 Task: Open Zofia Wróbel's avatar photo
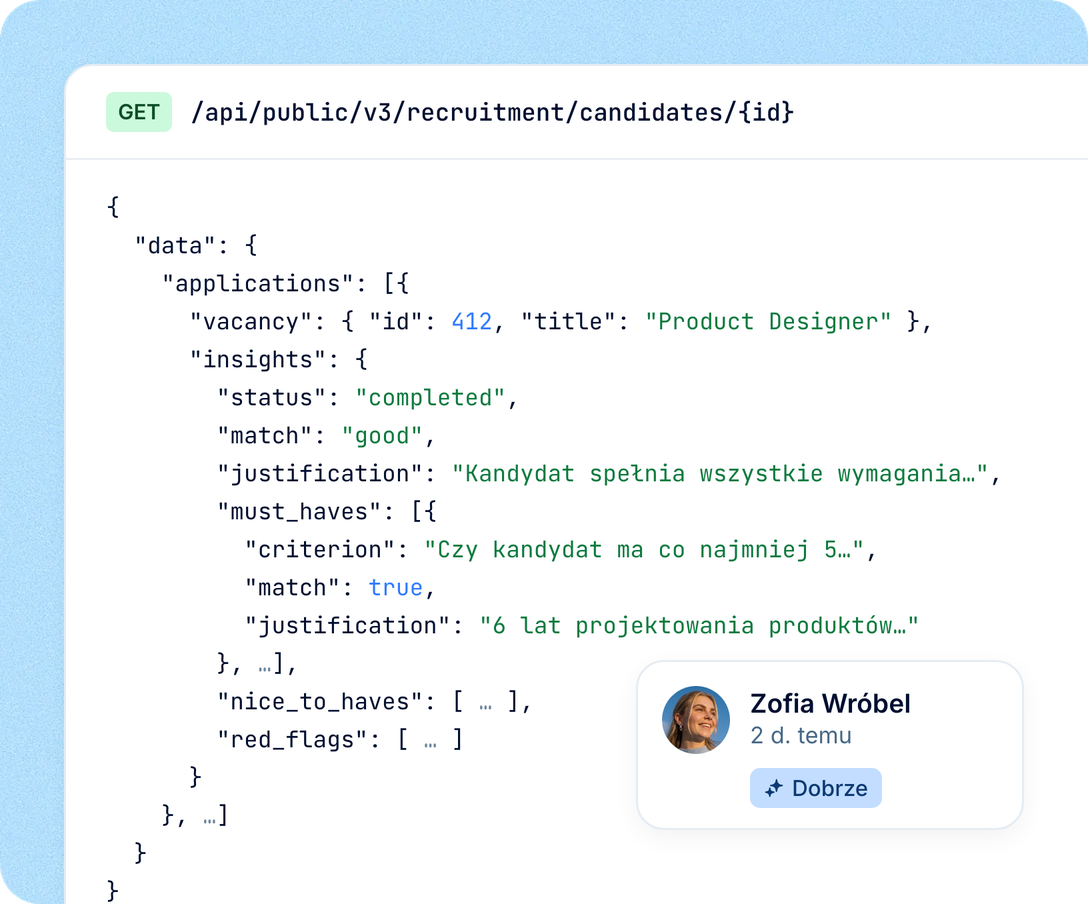point(696,720)
